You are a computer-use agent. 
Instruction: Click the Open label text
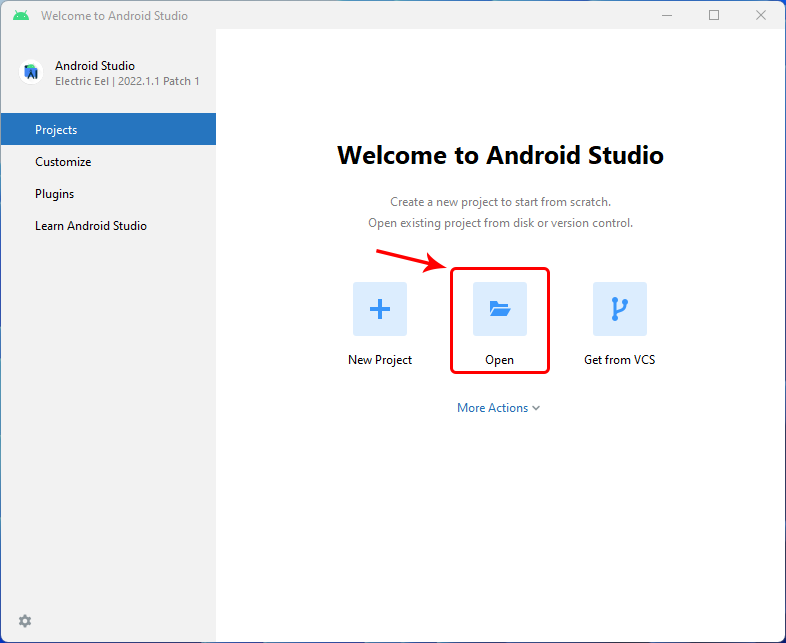(499, 360)
